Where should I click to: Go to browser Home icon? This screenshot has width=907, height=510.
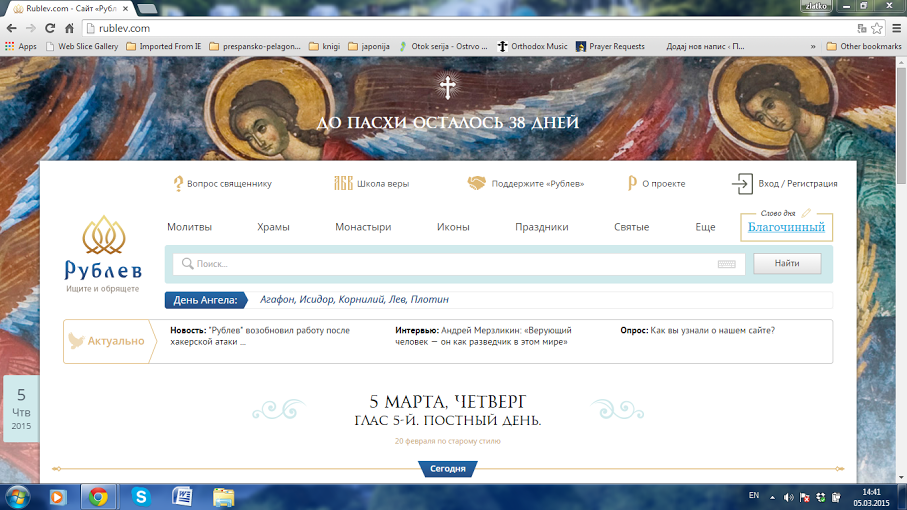click(69, 28)
